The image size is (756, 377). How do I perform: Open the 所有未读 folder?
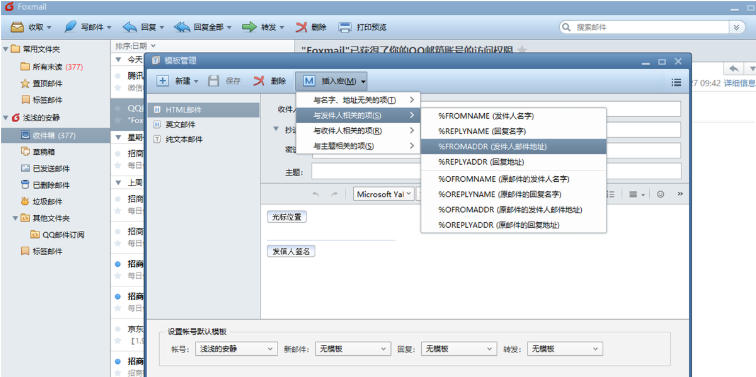[x=52, y=67]
